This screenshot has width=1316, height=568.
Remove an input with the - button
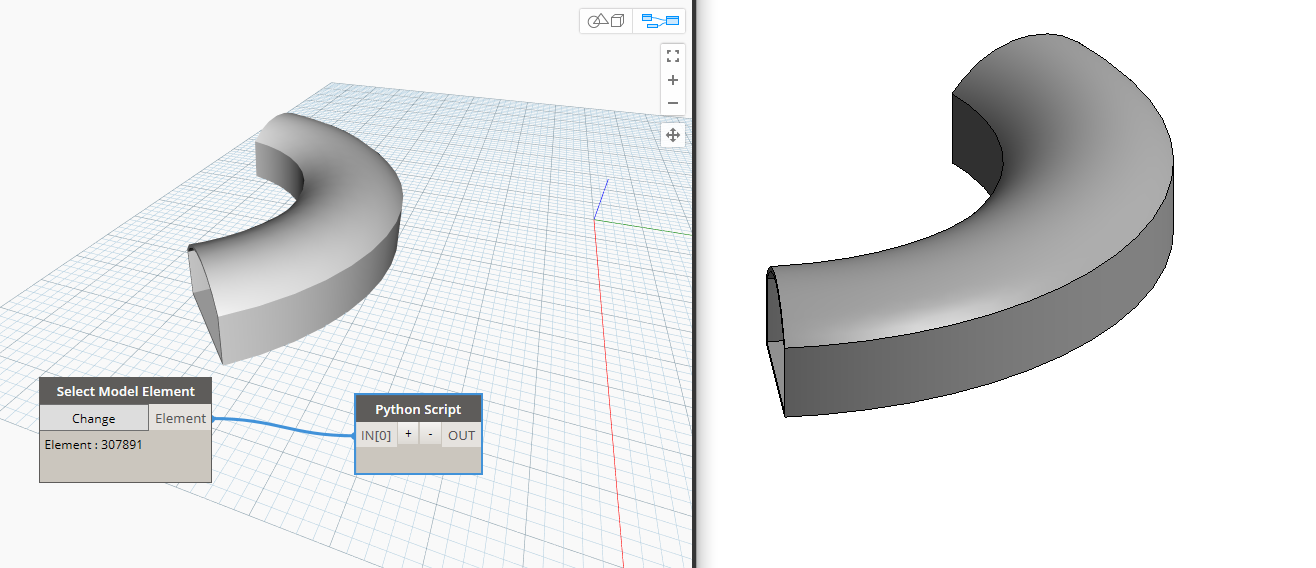pyautogui.click(x=430, y=435)
